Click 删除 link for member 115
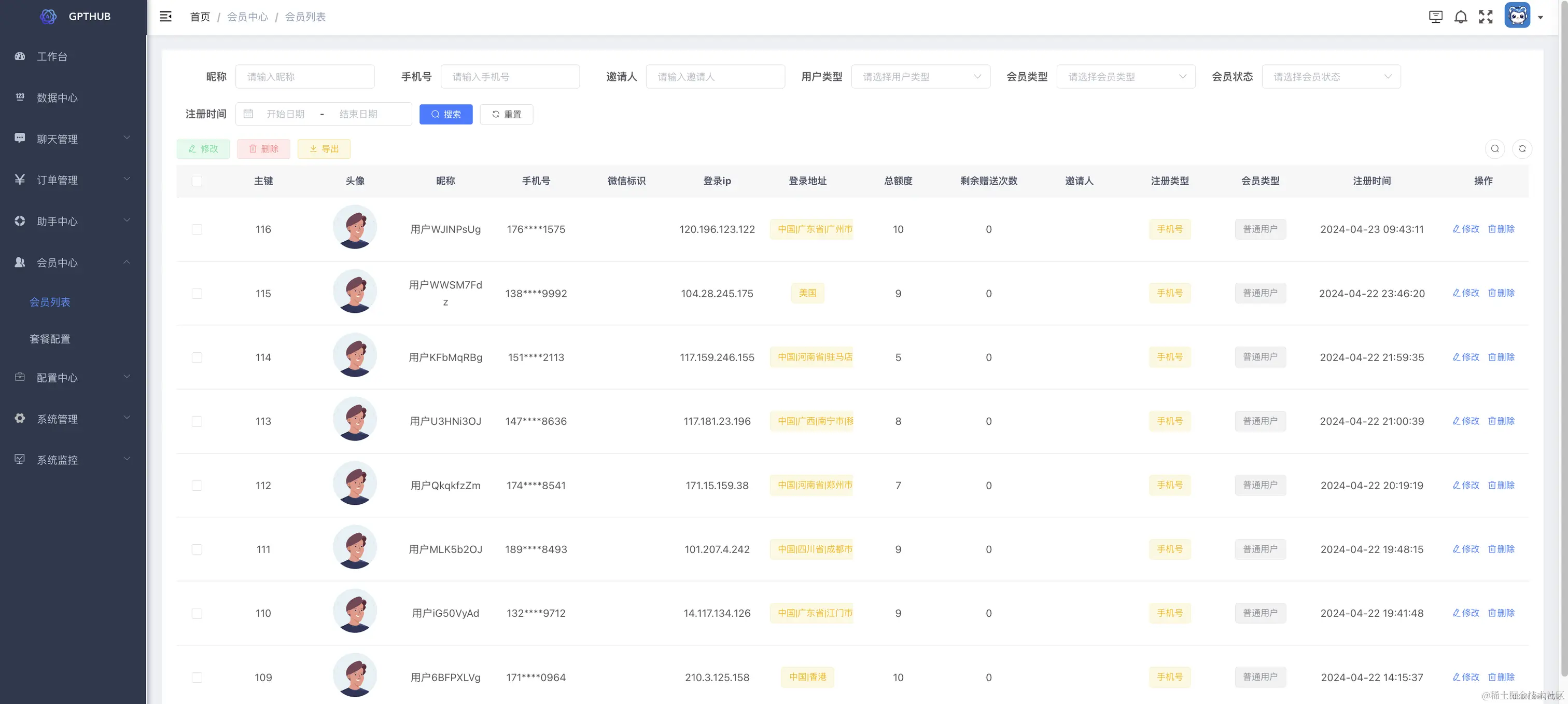Screen dimensions: 1568x704 [x=1501, y=293]
